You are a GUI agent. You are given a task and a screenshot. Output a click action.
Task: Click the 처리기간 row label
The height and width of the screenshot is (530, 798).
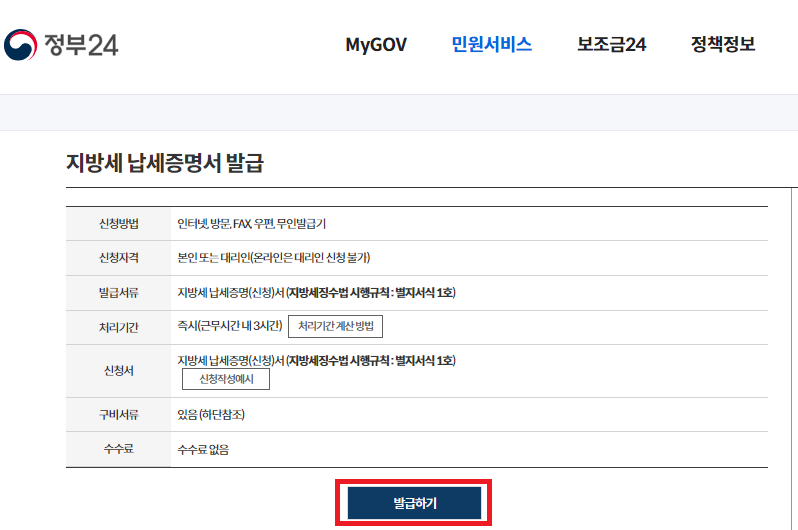click(x=119, y=327)
